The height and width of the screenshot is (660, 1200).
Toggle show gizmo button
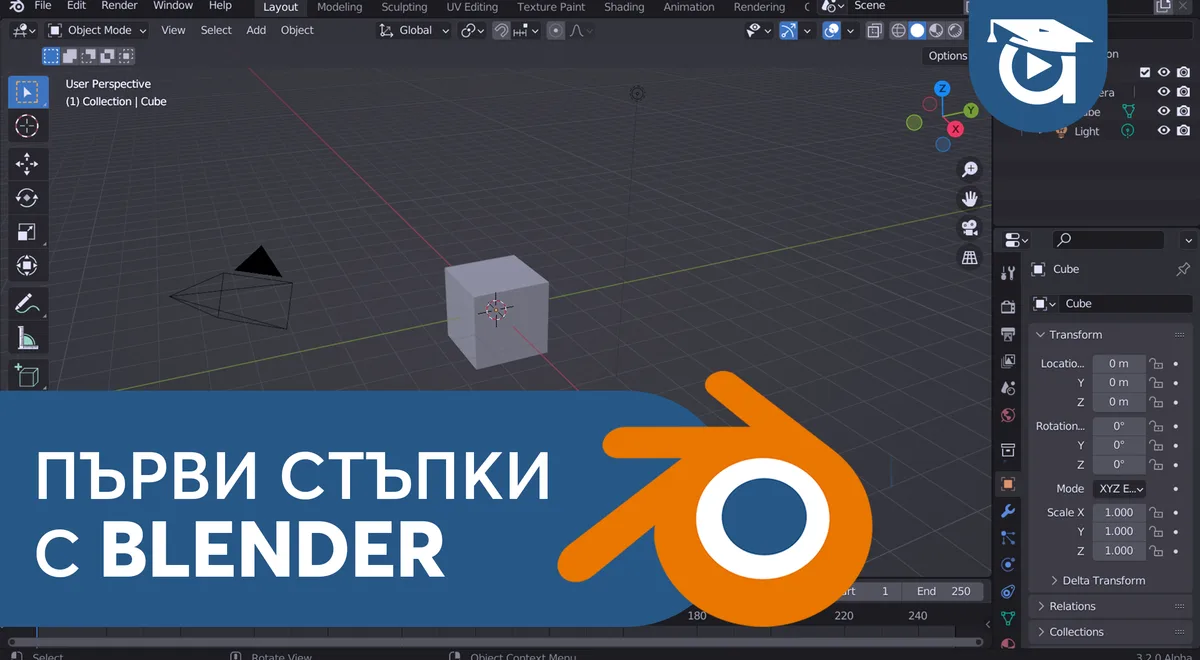(789, 31)
